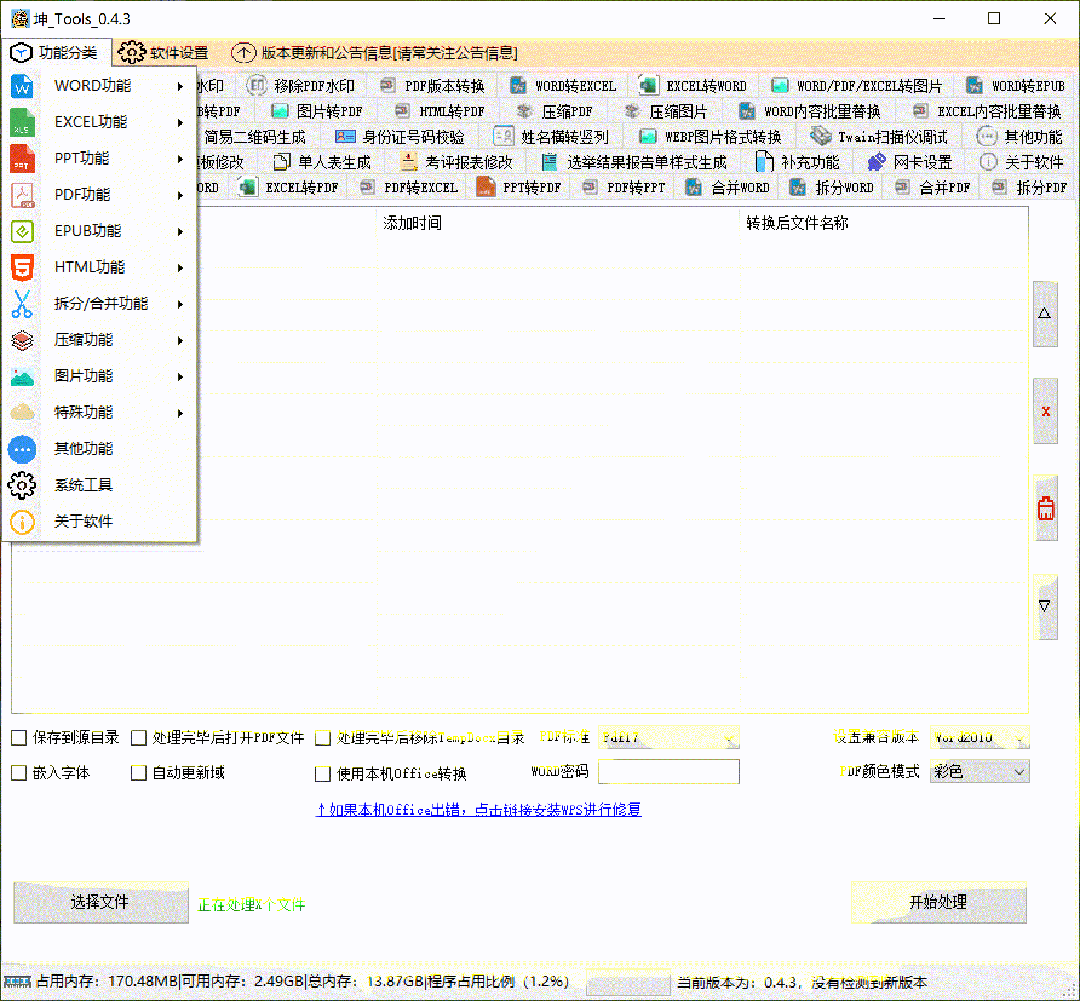The height and width of the screenshot is (1001, 1080).
Task: Click the blue Word icon in menu
Action: (22, 86)
